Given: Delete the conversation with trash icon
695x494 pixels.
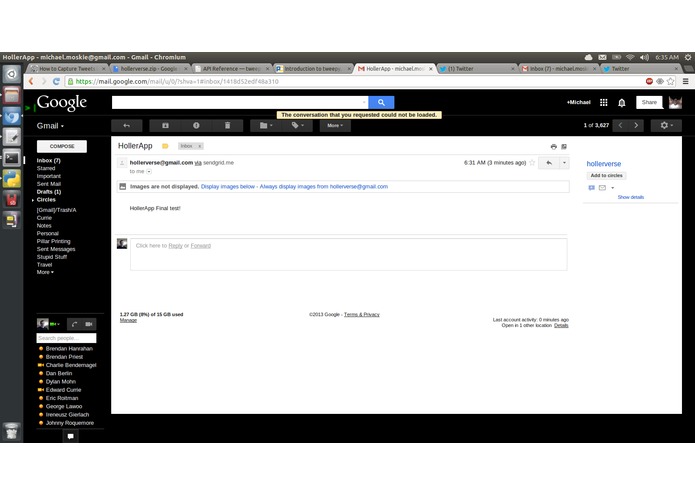Looking at the screenshot, I should pyautogui.click(x=227, y=126).
